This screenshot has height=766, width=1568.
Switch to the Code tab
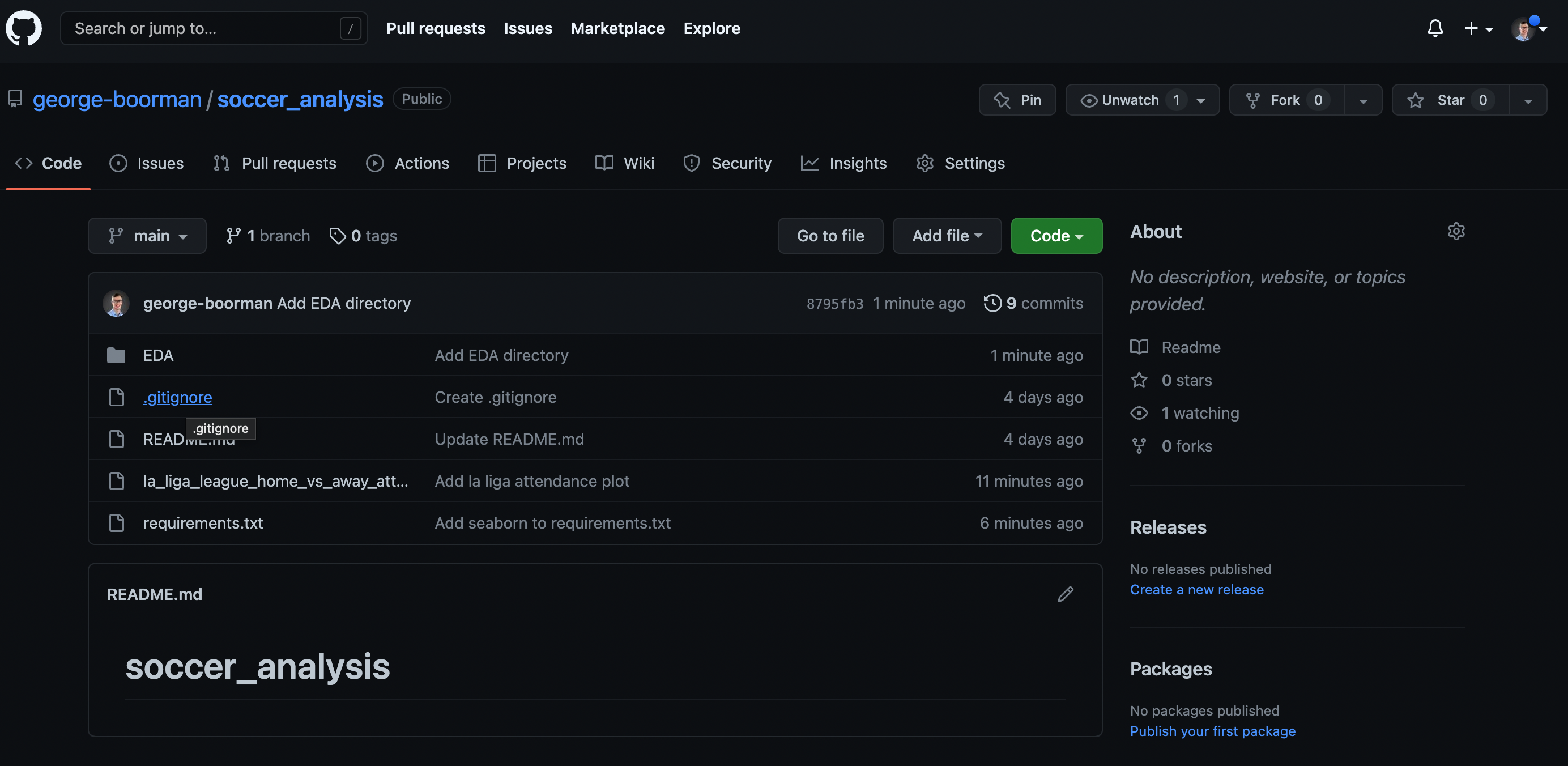click(x=48, y=163)
